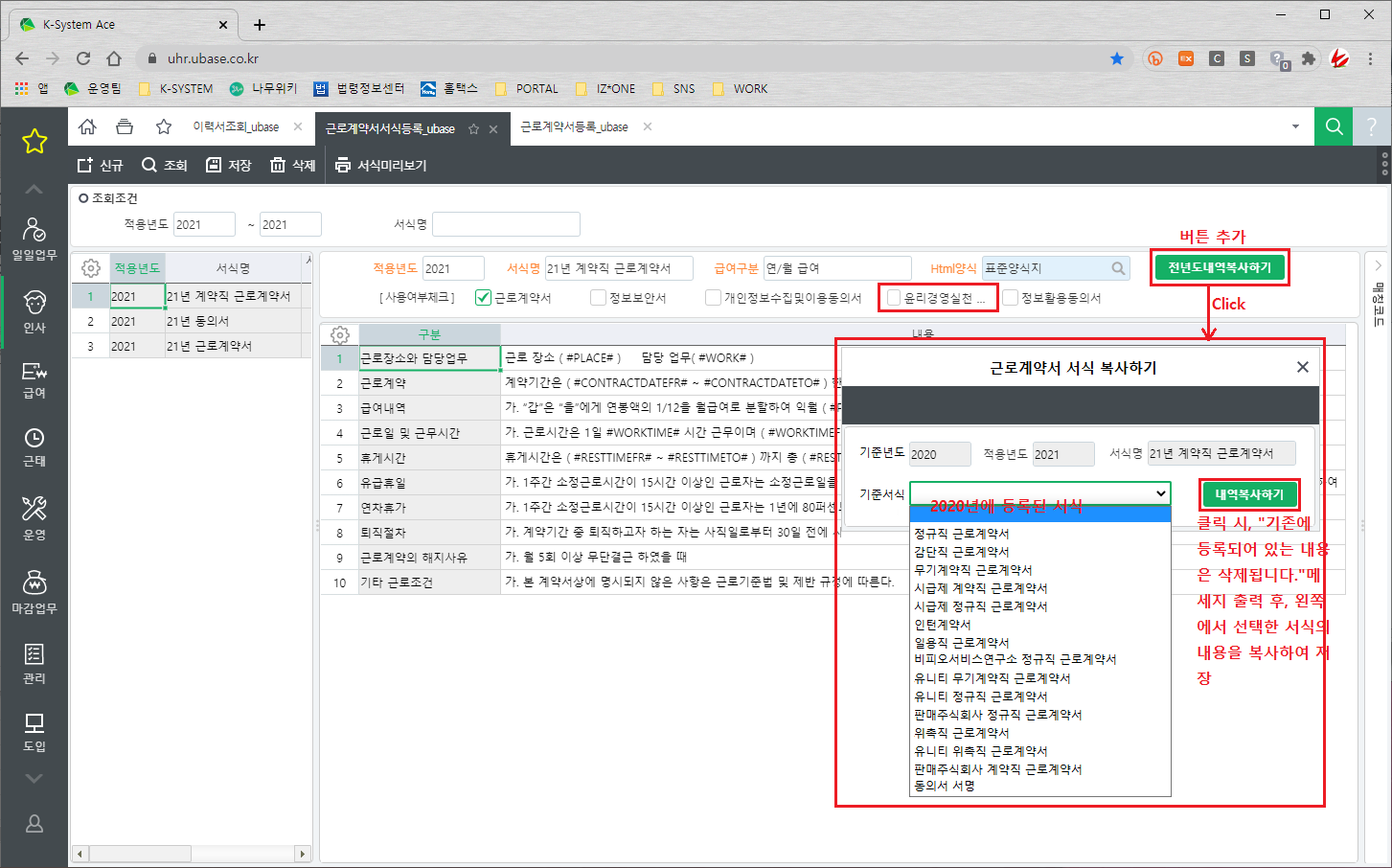Go to home icon in tab bar

tap(87, 126)
